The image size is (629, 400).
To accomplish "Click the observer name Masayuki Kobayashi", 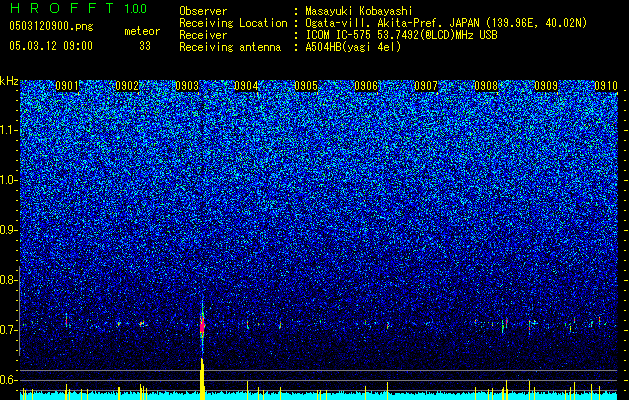I will point(358,11).
